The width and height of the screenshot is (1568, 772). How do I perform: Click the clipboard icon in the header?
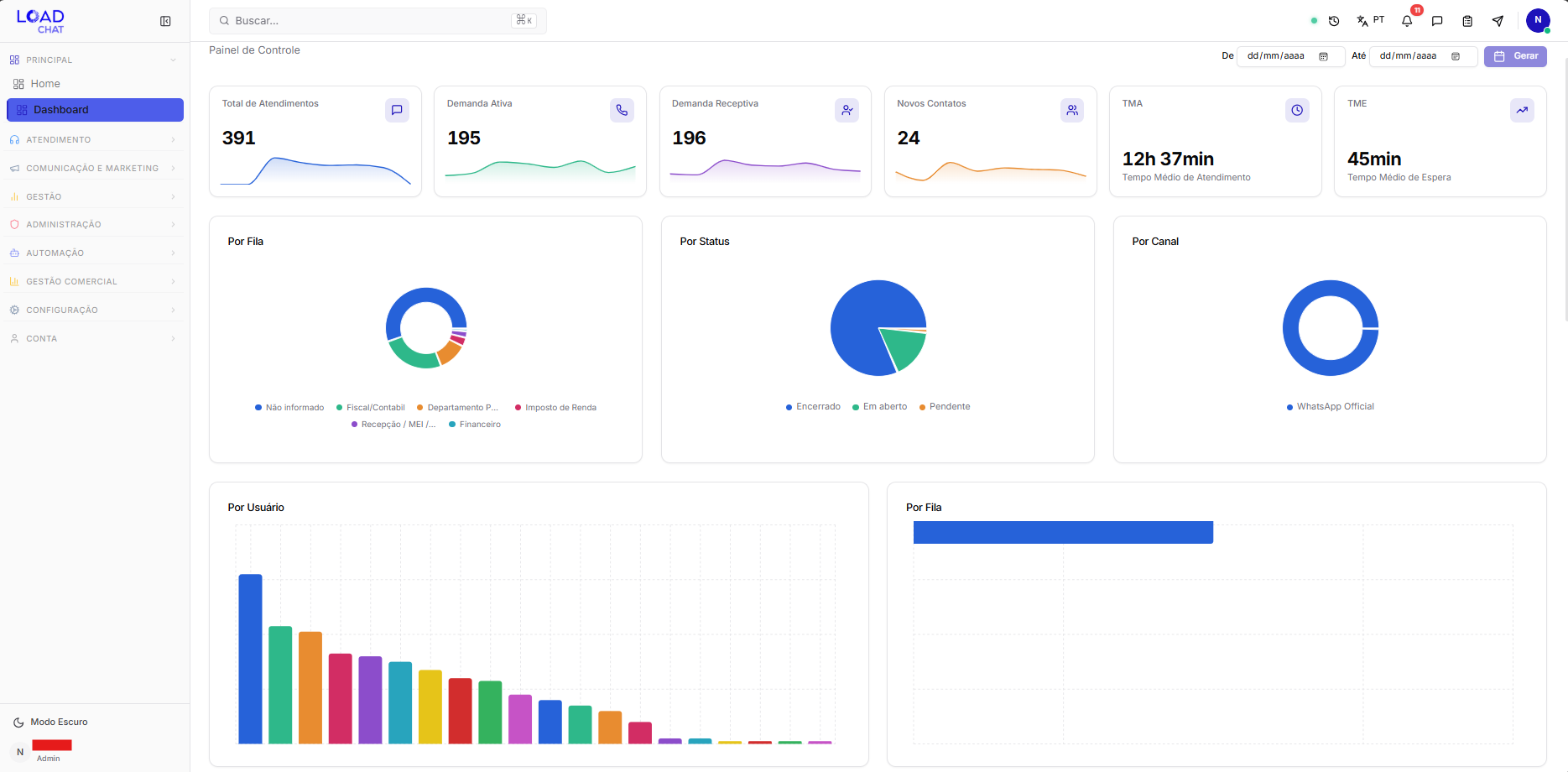(x=1467, y=21)
